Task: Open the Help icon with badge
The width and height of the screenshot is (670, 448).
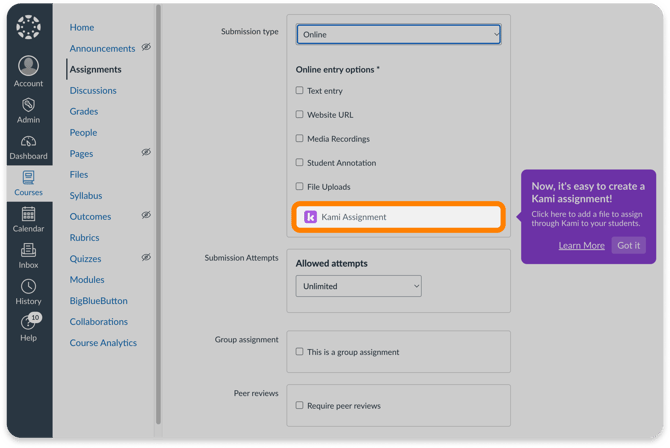Action: (x=31, y=321)
